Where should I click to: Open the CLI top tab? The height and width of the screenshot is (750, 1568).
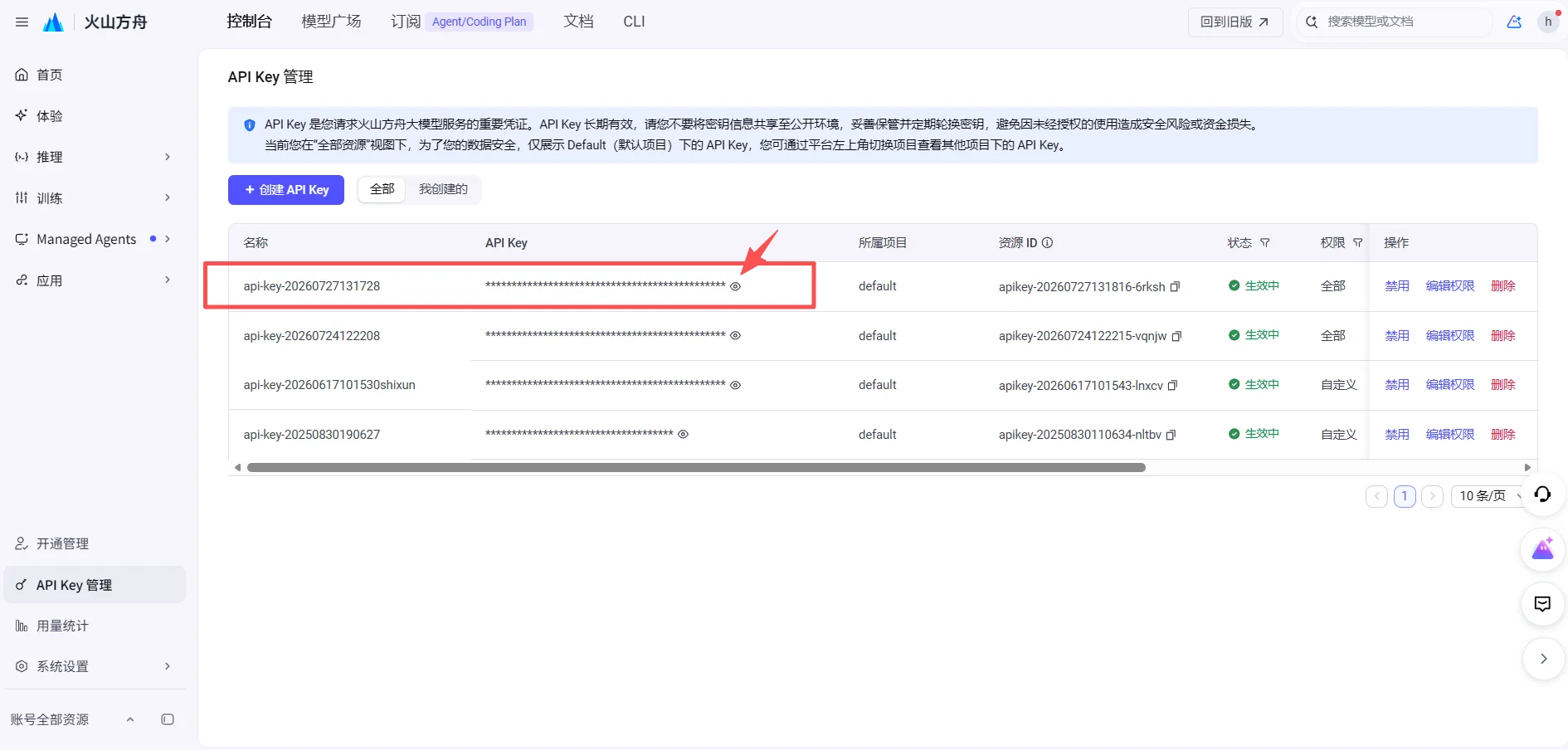pos(634,22)
